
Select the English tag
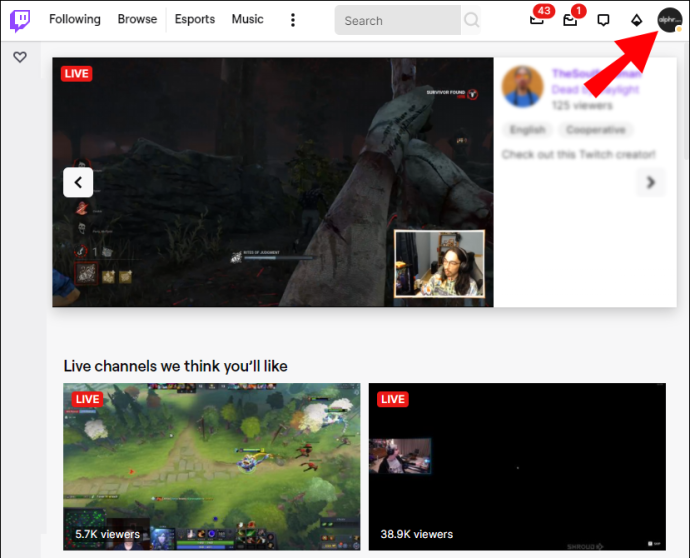click(527, 130)
